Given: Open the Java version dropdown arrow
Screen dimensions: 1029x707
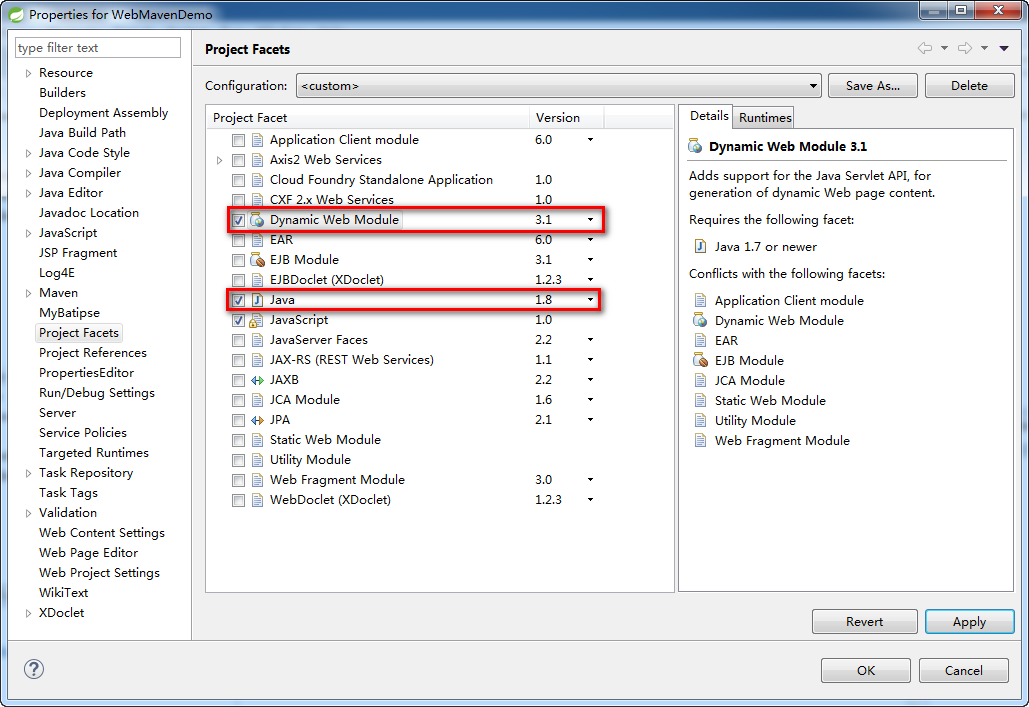Looking at the screenshot, I should (x=590, y=300).
